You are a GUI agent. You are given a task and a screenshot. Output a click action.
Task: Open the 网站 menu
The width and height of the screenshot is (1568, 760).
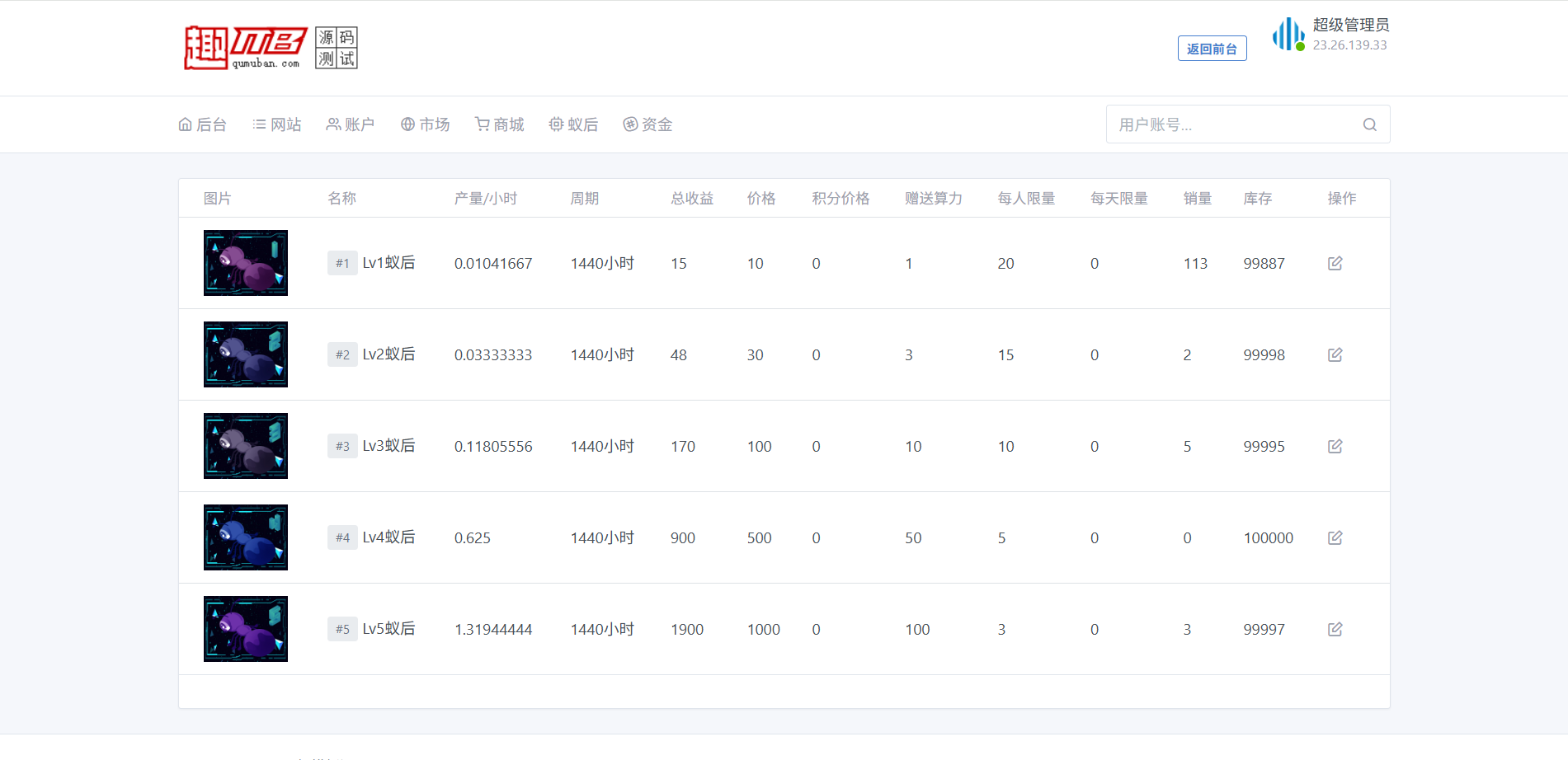click(x=277, y=124)
